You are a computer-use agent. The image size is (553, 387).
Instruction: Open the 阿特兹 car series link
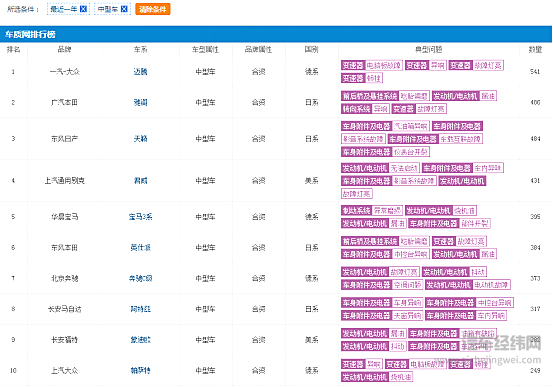(140, 309)
